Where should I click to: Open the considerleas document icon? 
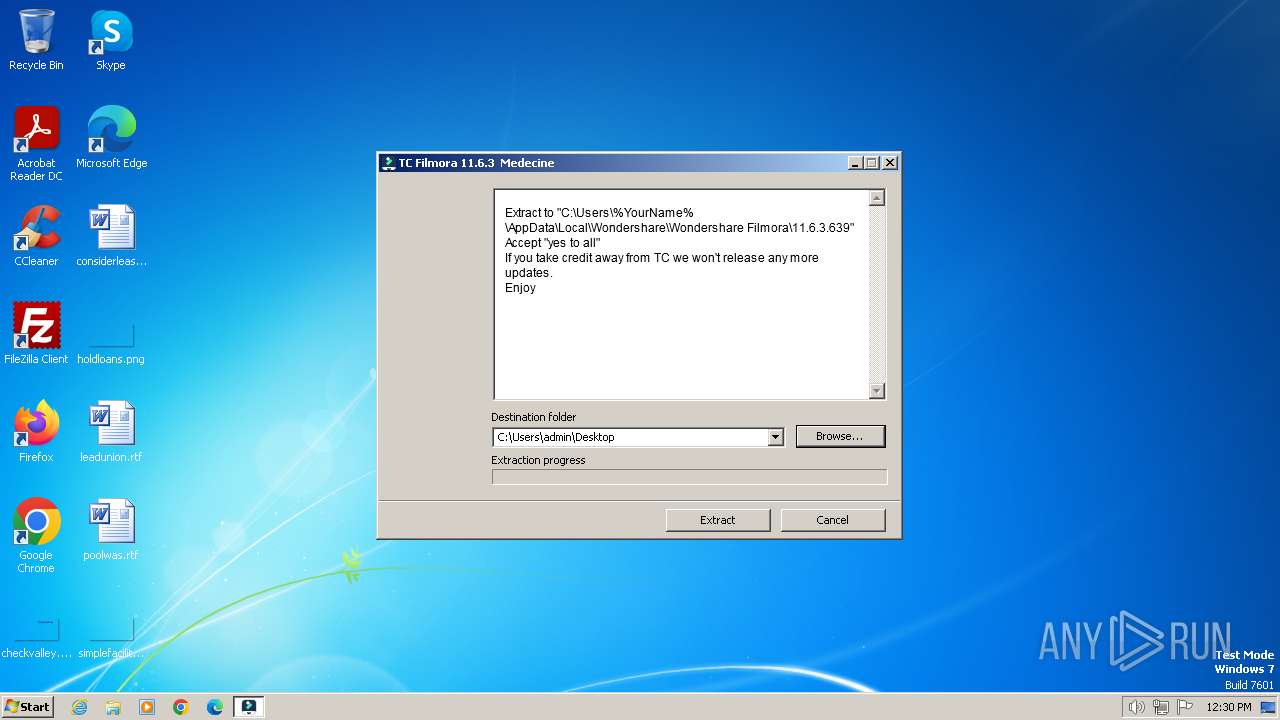(111, 235)
